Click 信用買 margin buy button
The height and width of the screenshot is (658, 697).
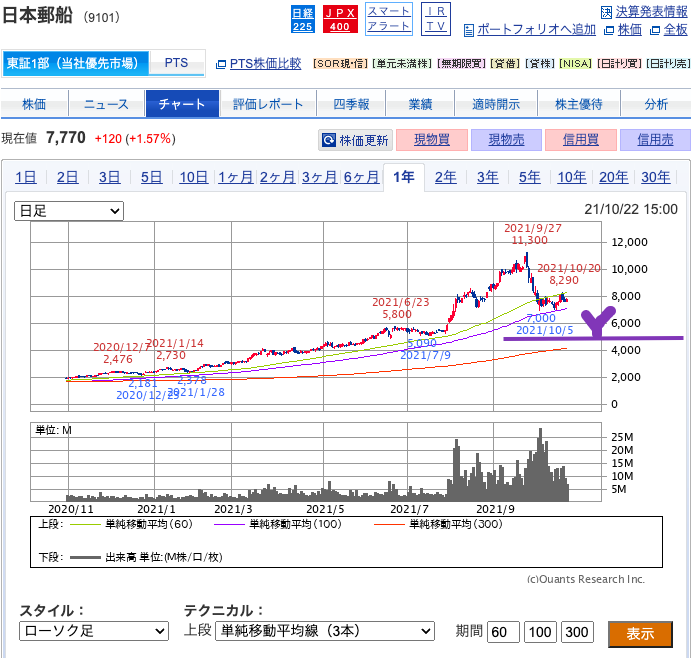tap(581, 140)
